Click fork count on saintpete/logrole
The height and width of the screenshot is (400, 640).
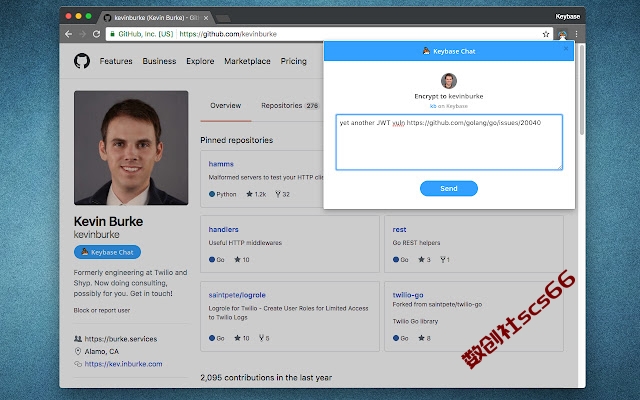coord(264,338)
